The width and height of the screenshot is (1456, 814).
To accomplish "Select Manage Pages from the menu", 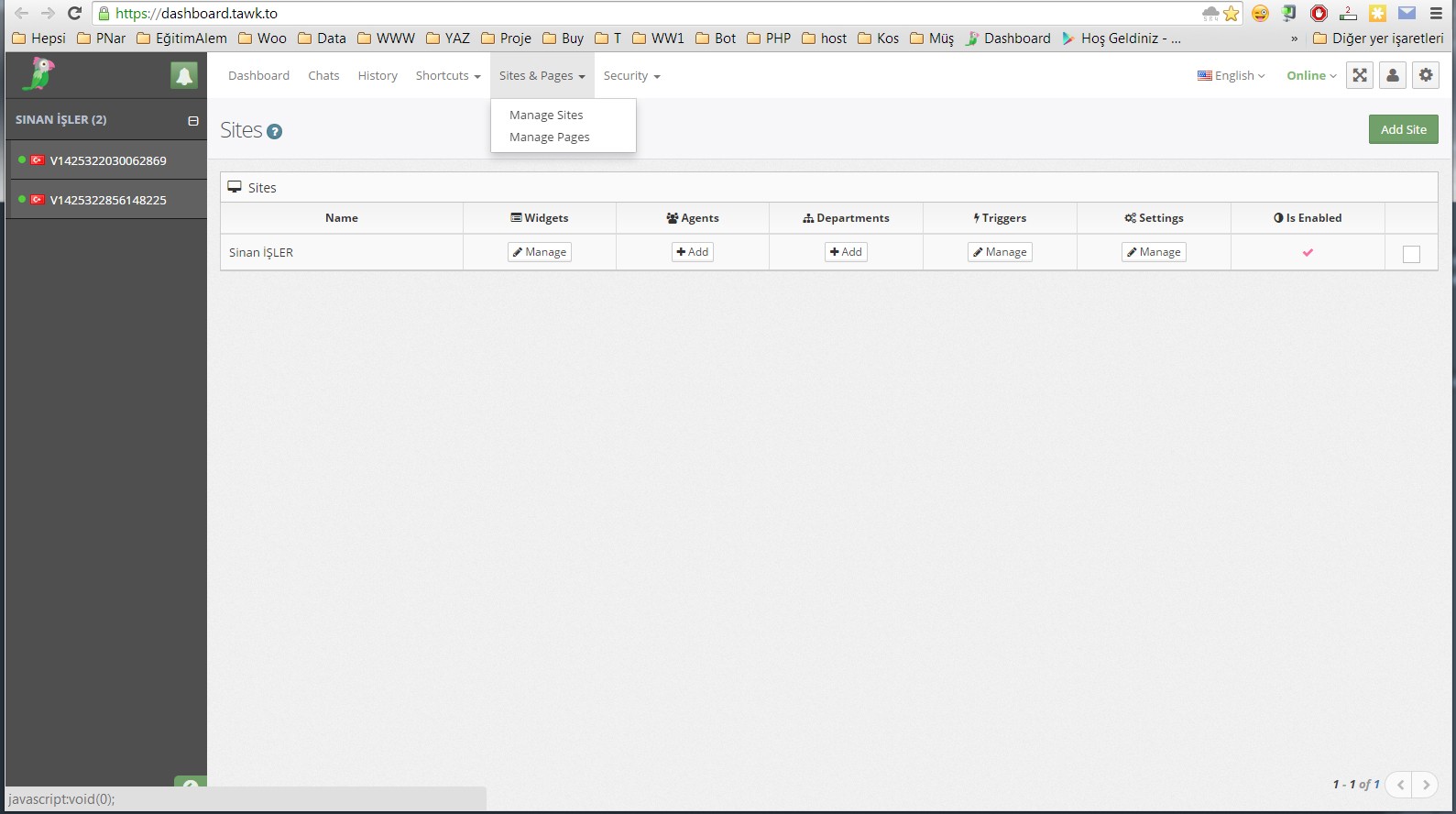I will [550, 137].
